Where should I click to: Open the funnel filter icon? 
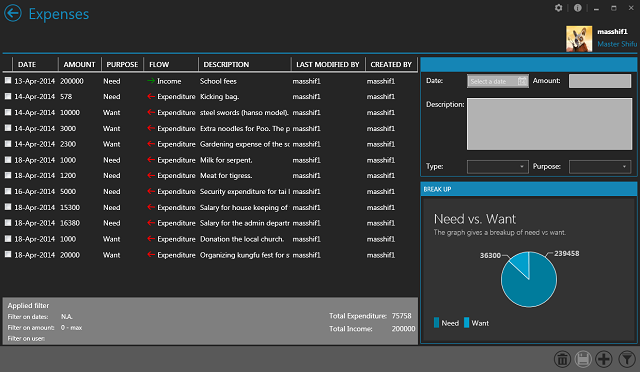click(x=627, y=359)
